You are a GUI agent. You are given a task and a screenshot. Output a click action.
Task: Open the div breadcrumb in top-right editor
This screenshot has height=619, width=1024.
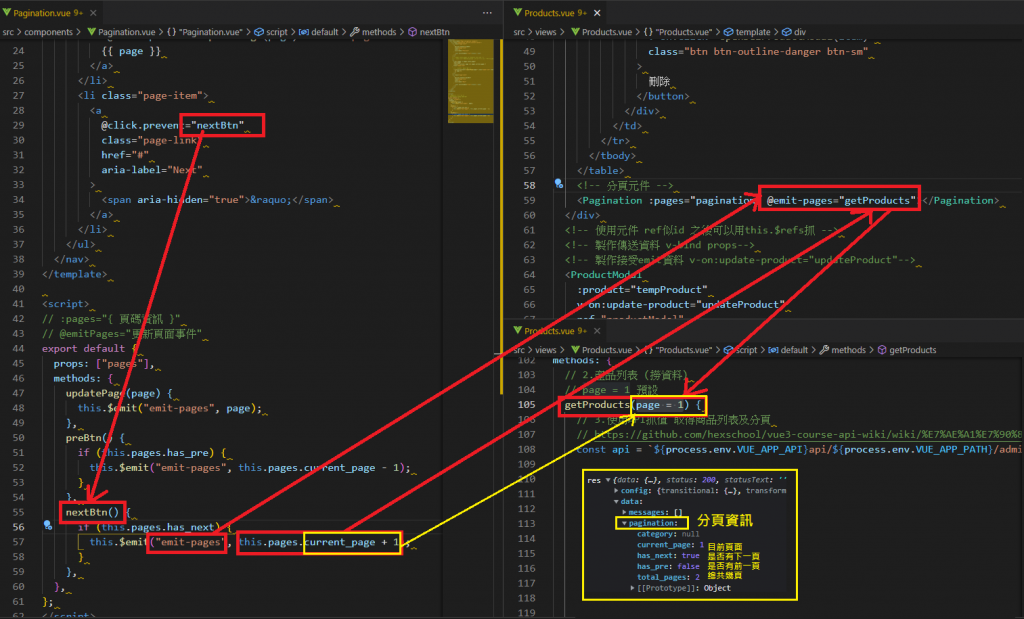(x=794, y=32)
